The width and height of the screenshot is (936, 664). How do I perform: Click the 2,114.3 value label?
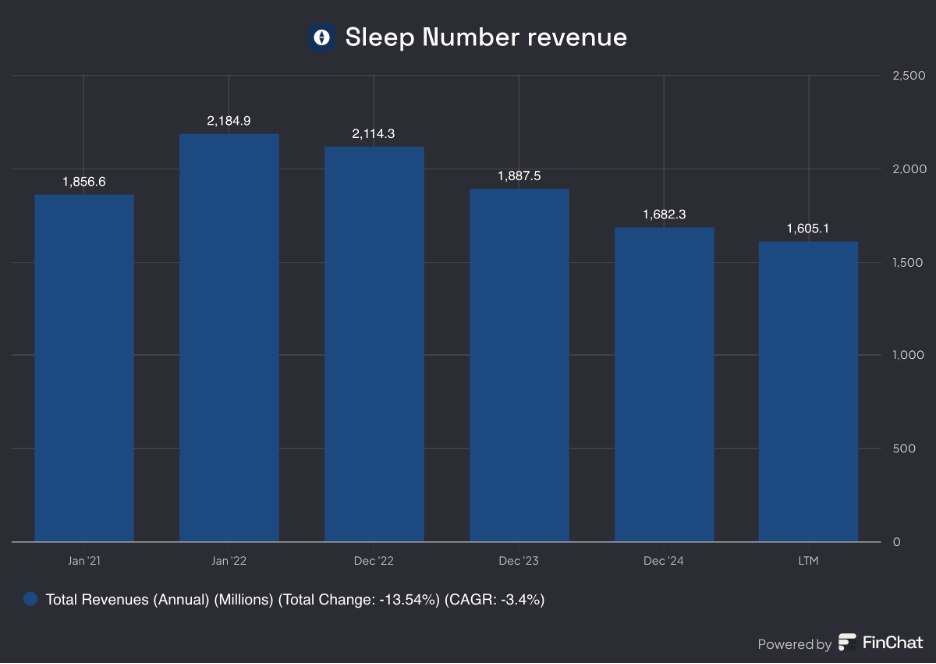point(374,134)
